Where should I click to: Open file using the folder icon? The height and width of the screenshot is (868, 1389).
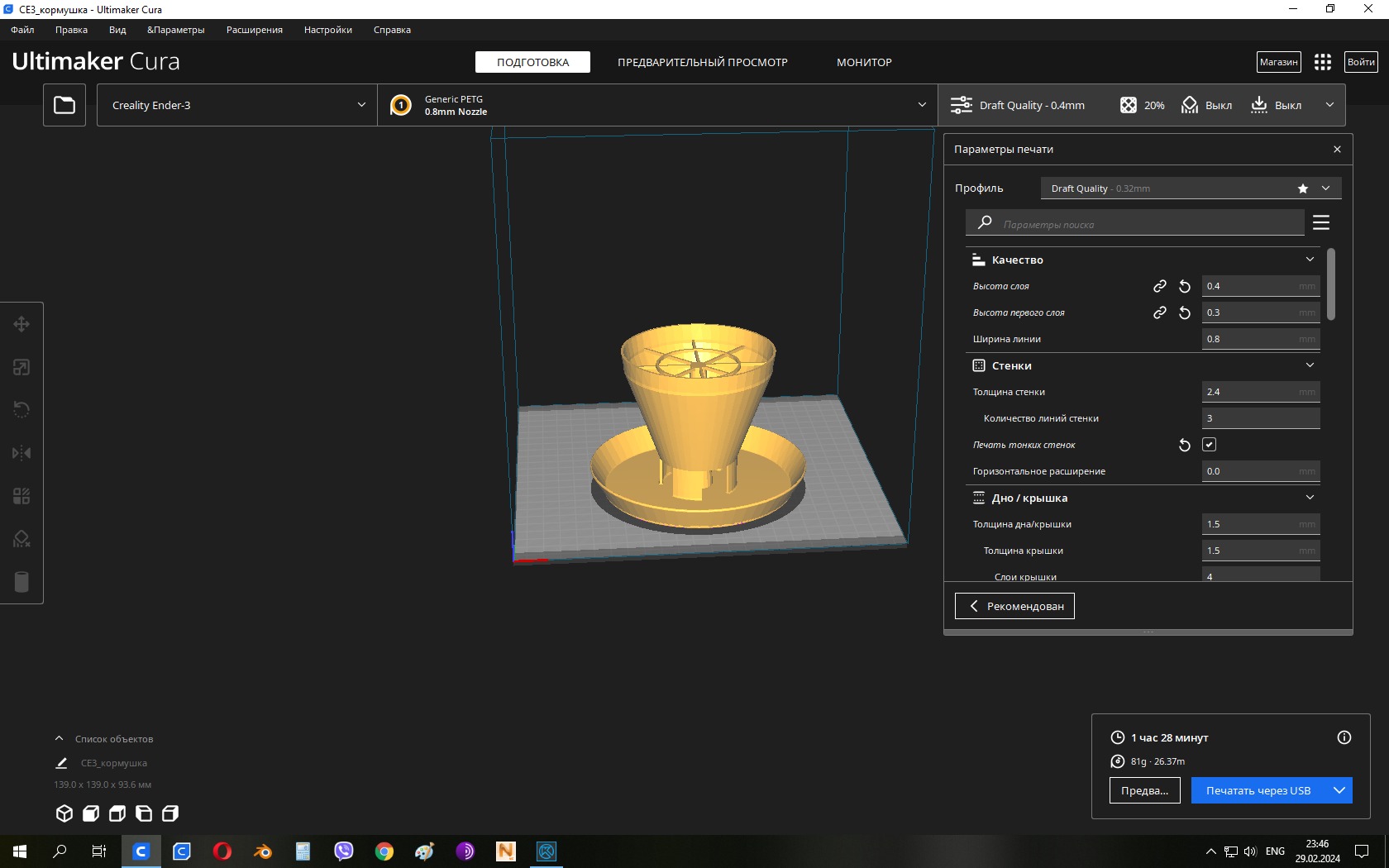click(64, 105)
